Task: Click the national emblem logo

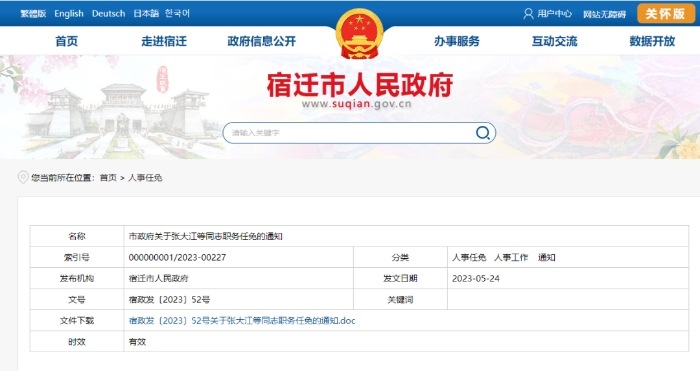Action: coord(359,34)
